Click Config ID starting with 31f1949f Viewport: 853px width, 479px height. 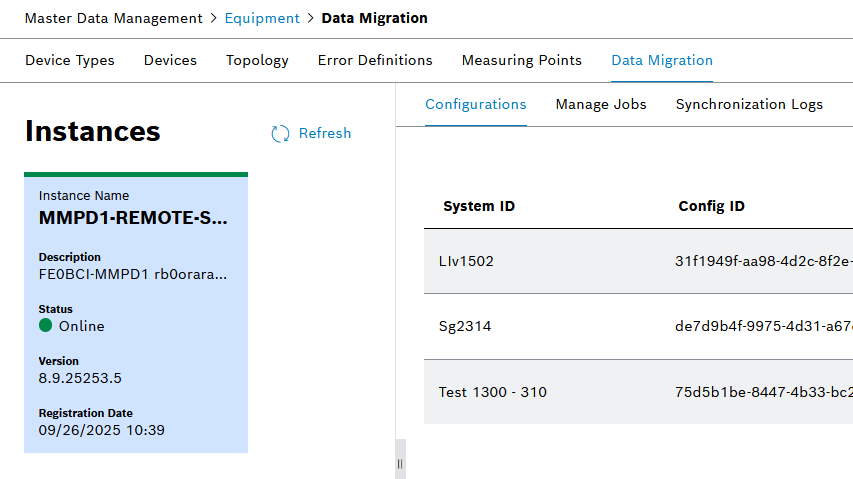[764, 262]
